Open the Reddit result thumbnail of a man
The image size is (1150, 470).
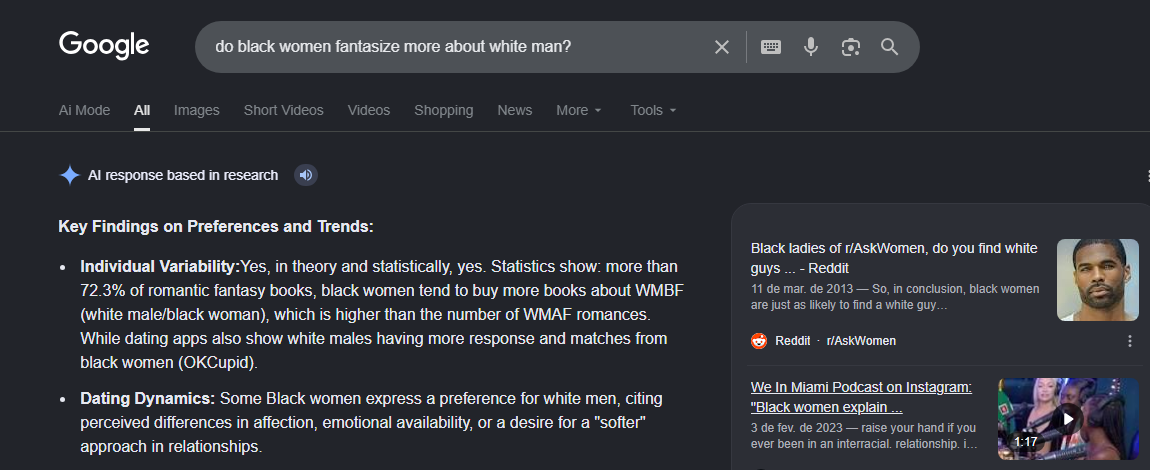(x=1098, y=280)
